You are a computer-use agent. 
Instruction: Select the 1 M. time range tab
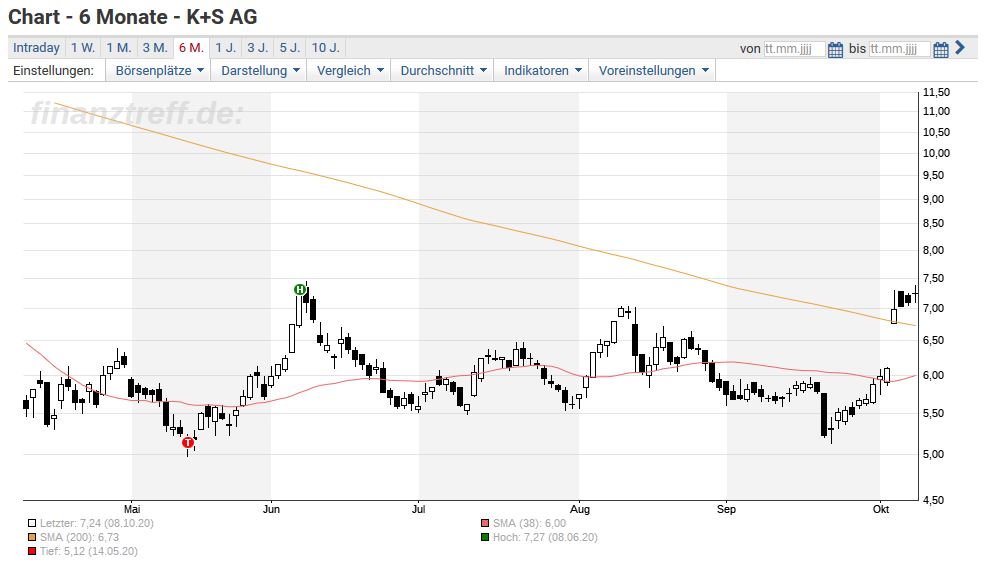tap(118, 48)
